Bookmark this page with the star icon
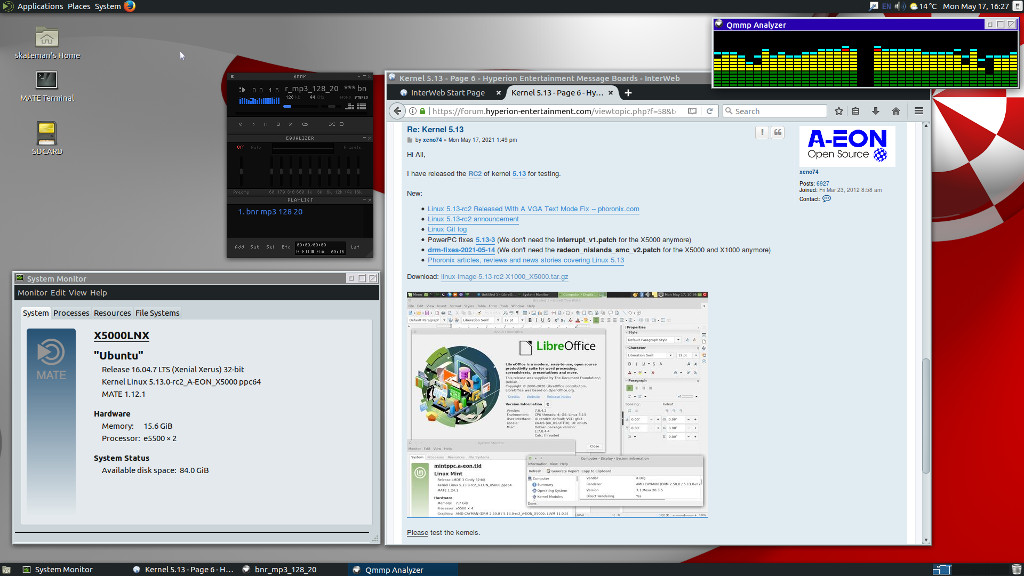The image size is (1024, 576). (839, 111)
